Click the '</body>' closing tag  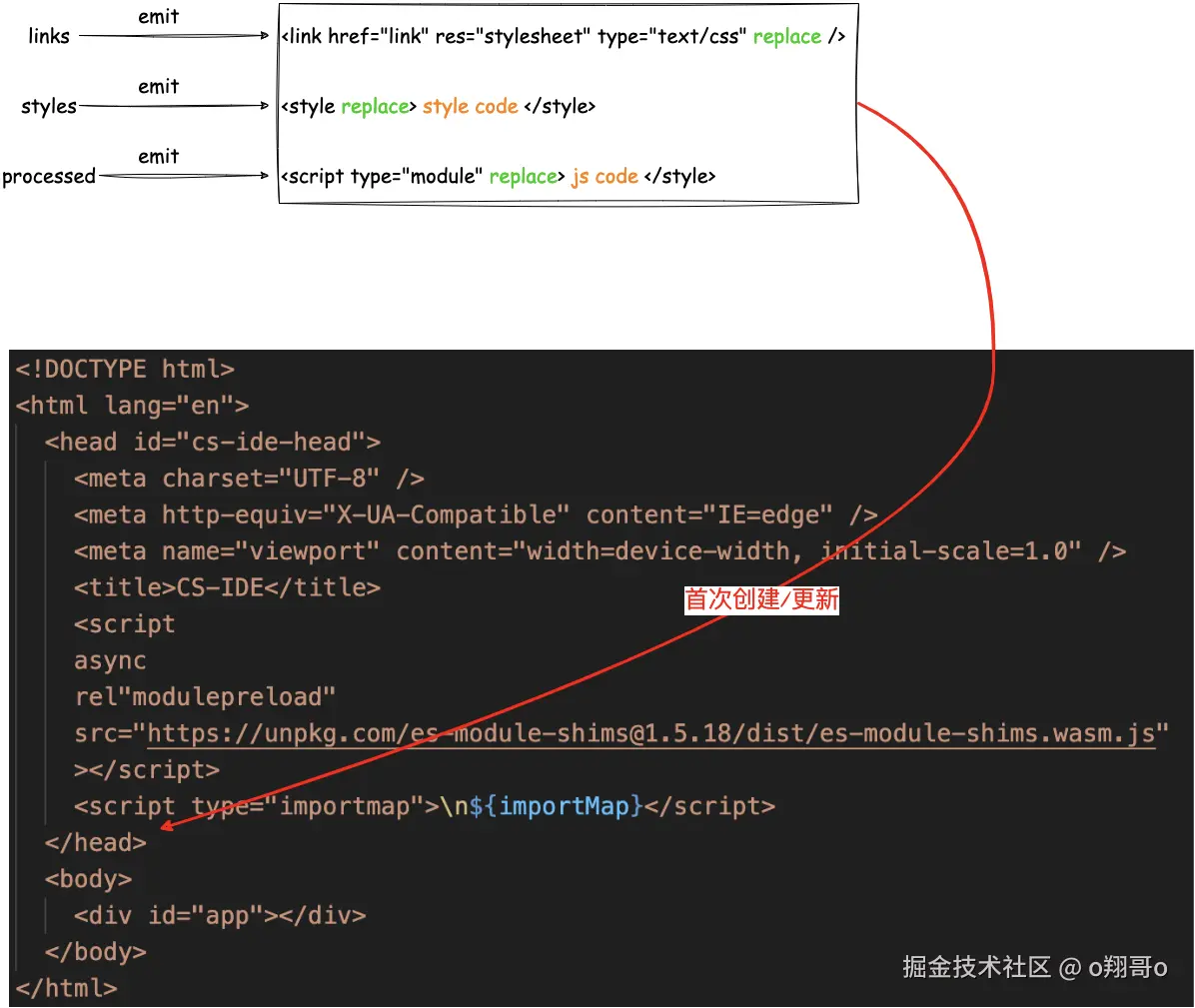point(95,952)
